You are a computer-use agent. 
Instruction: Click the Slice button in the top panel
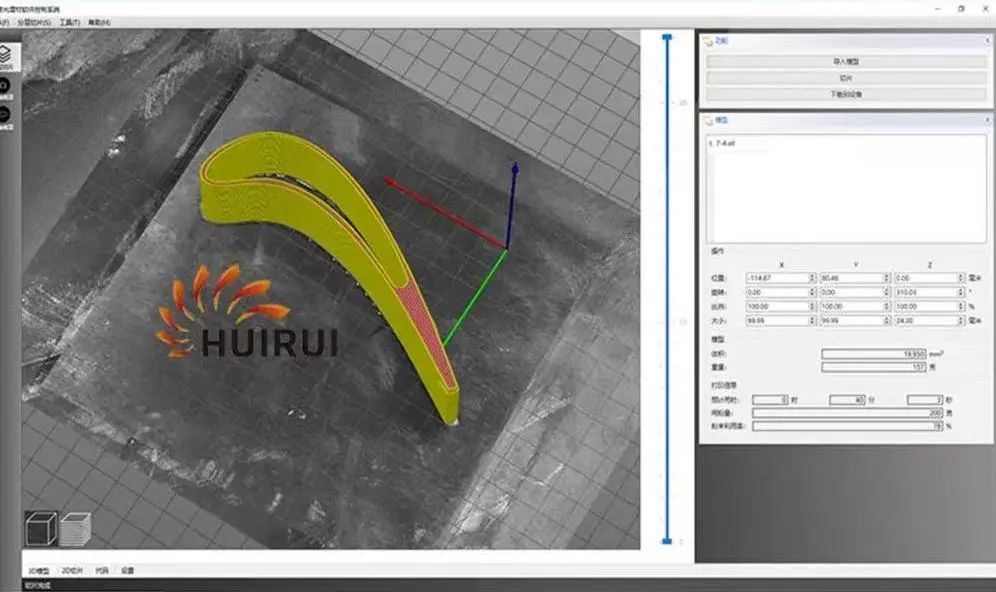click(846, 78)
